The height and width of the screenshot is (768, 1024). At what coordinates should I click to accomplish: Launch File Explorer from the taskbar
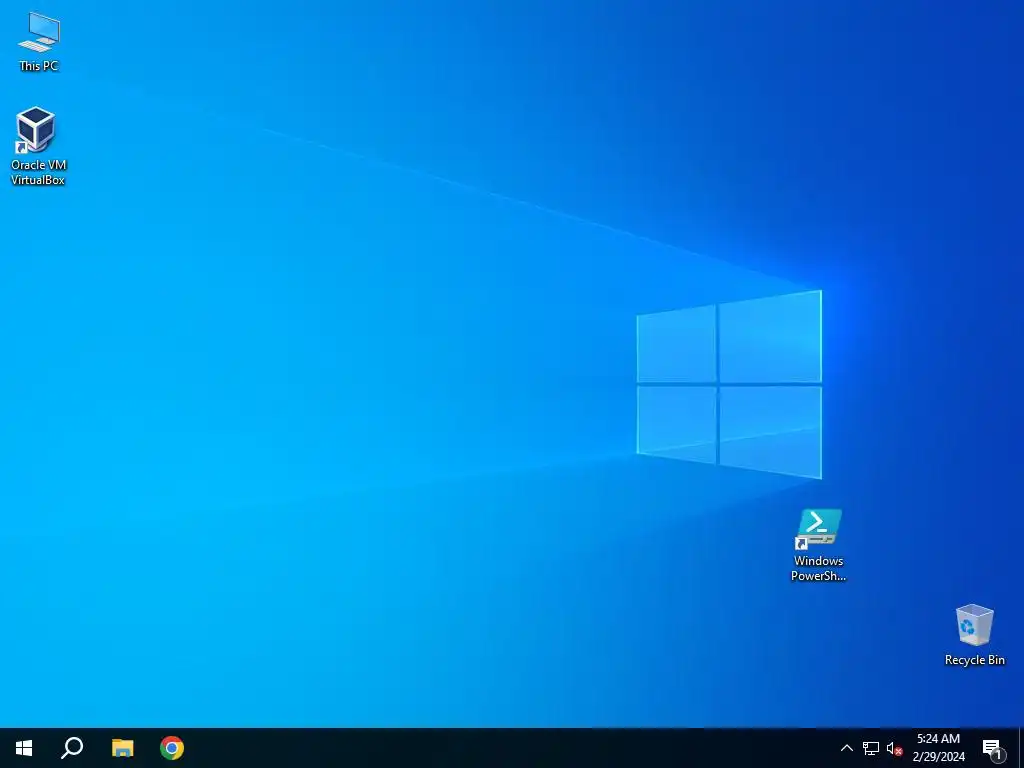click(122, 748)
